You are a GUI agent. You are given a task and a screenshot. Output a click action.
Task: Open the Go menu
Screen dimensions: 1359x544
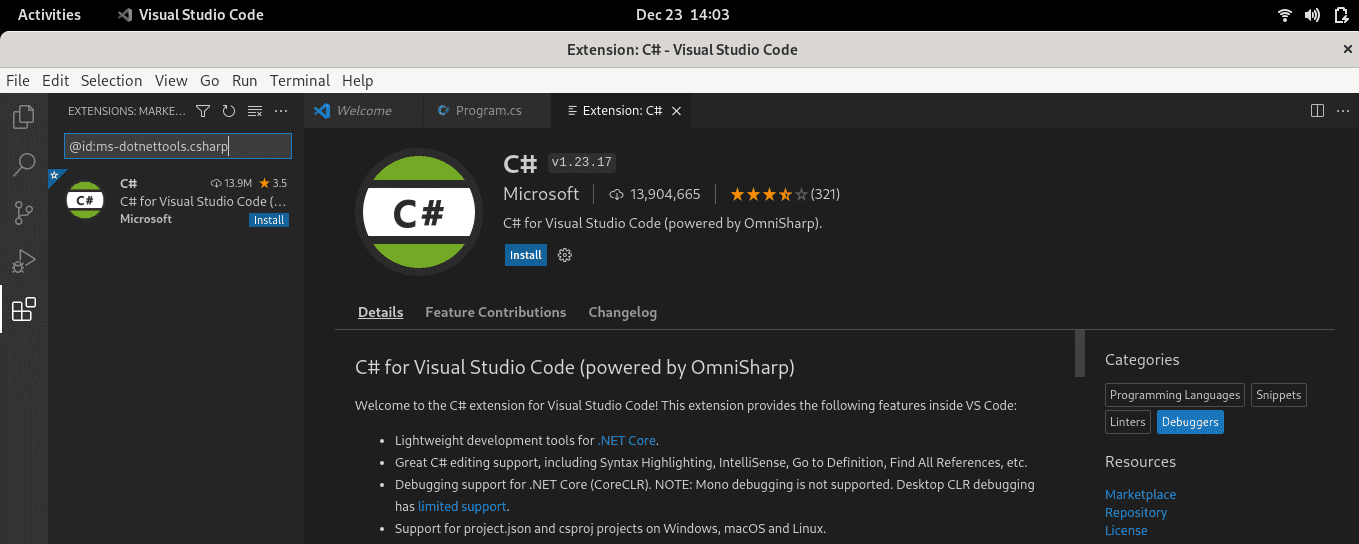(209, 81)
